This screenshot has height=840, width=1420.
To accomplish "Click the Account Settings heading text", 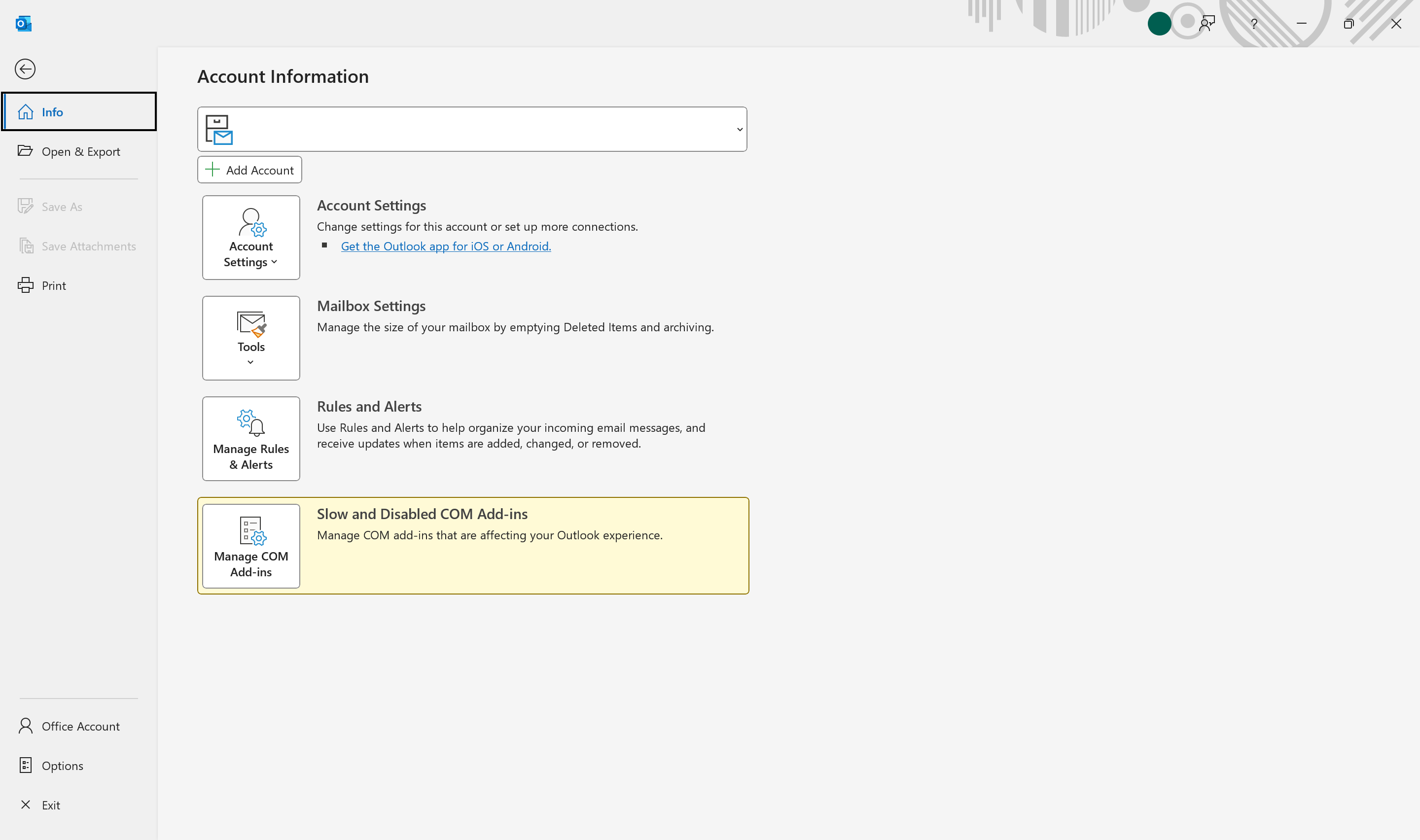I will (371, 206).
